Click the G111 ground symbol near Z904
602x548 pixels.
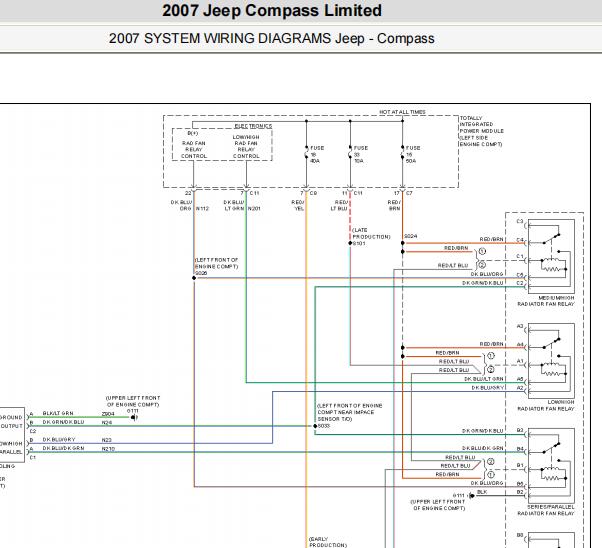(133, 417)
